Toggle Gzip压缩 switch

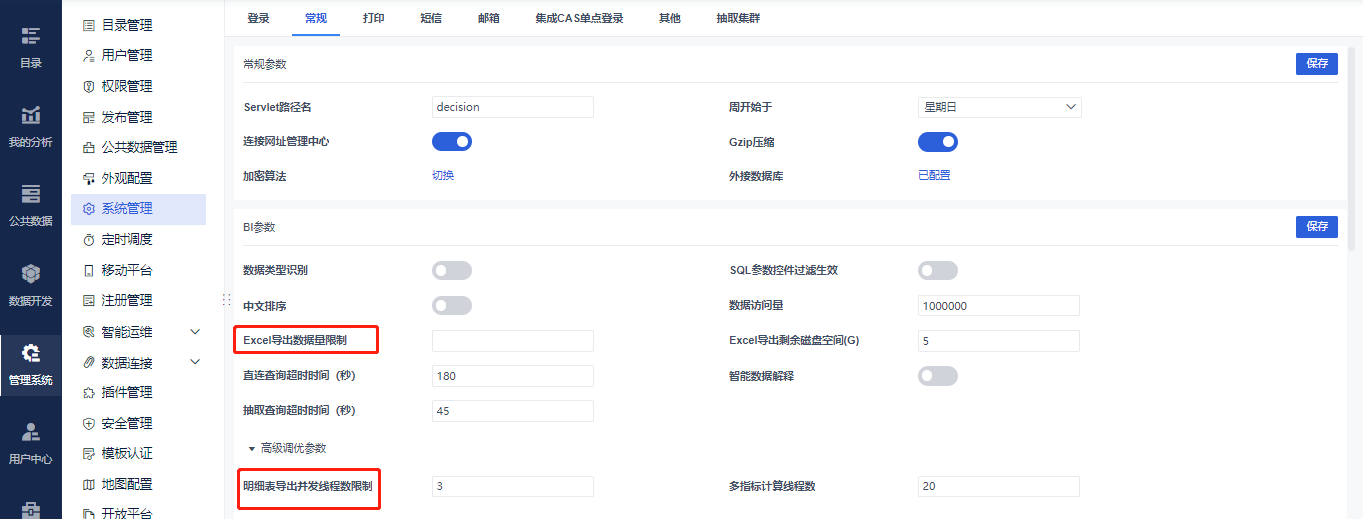click(x=937, y=142)
